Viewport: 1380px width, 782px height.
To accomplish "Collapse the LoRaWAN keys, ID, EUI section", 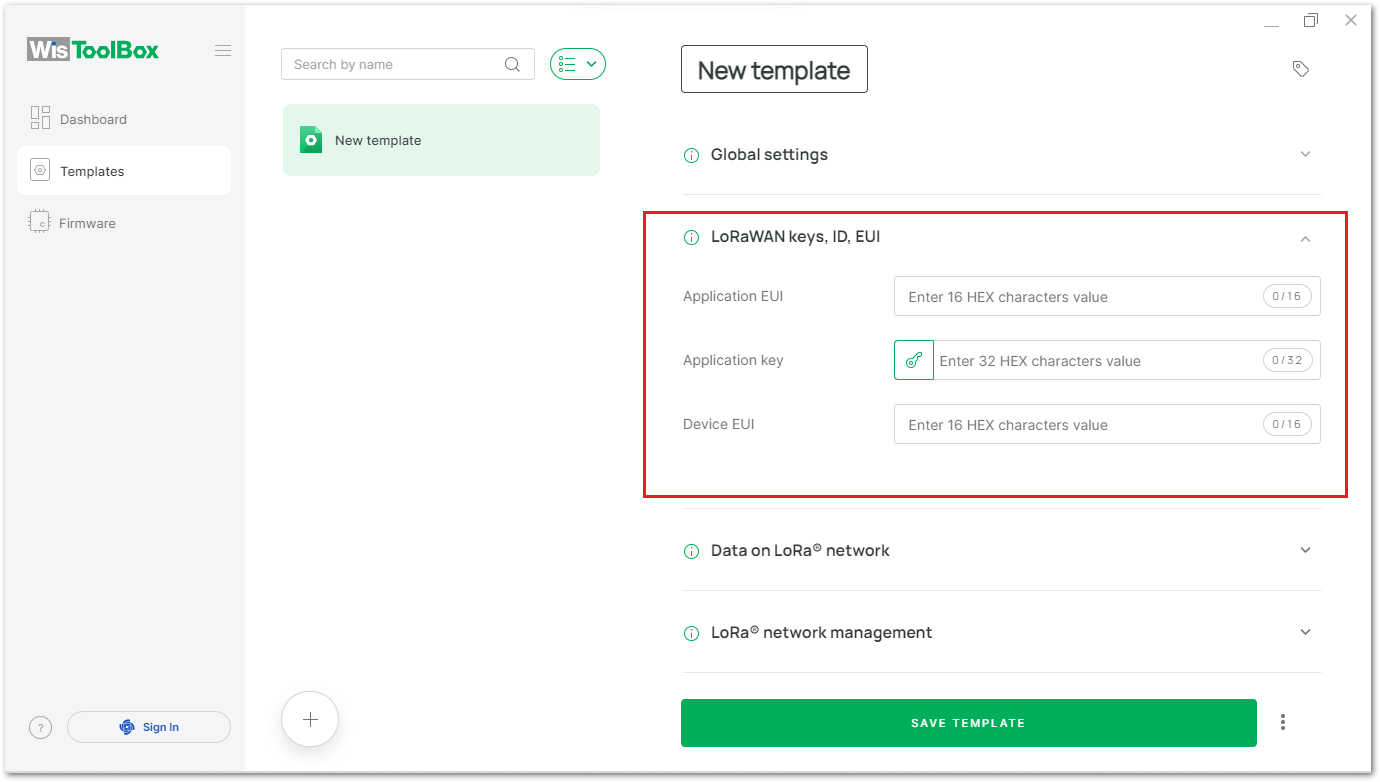I will 1305,239.
